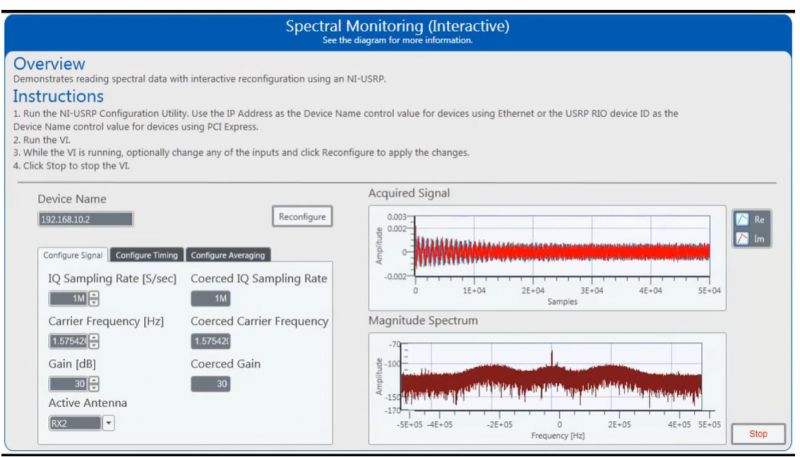800x457 pixels.
Task: Click the Coerced IQ Sampling Rate indicator
Action: coord(211,298)
